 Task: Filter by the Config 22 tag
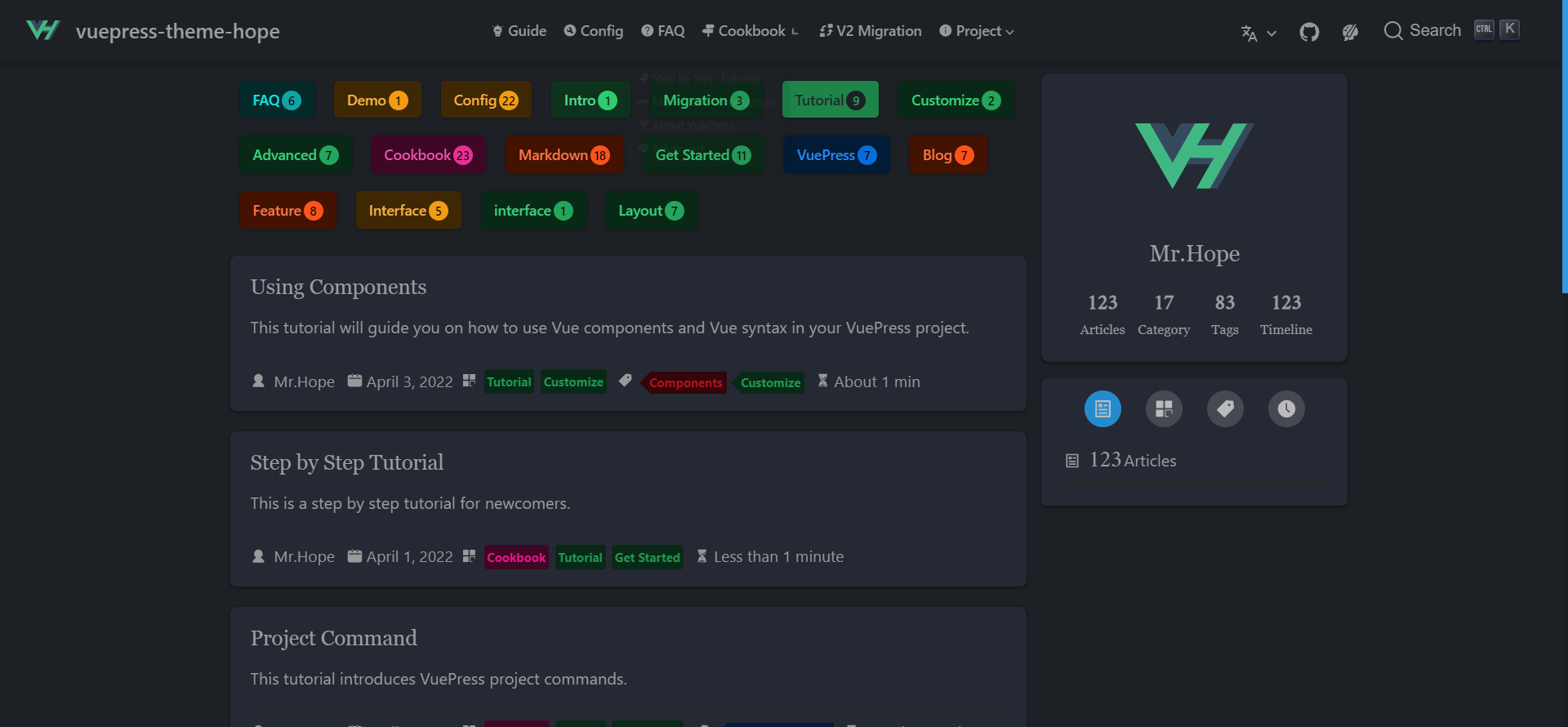coord(486,100)
